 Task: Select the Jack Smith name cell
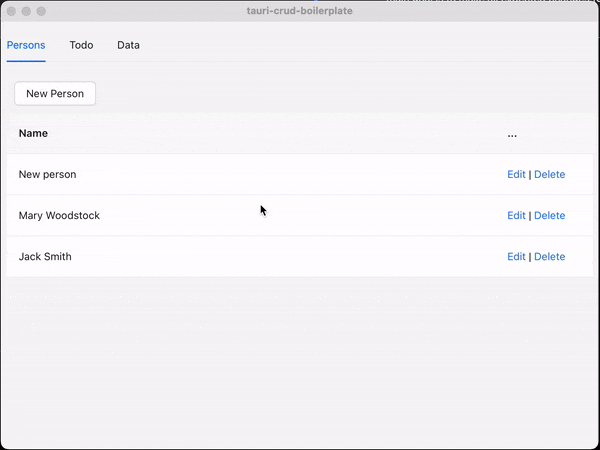coord(45,256)
